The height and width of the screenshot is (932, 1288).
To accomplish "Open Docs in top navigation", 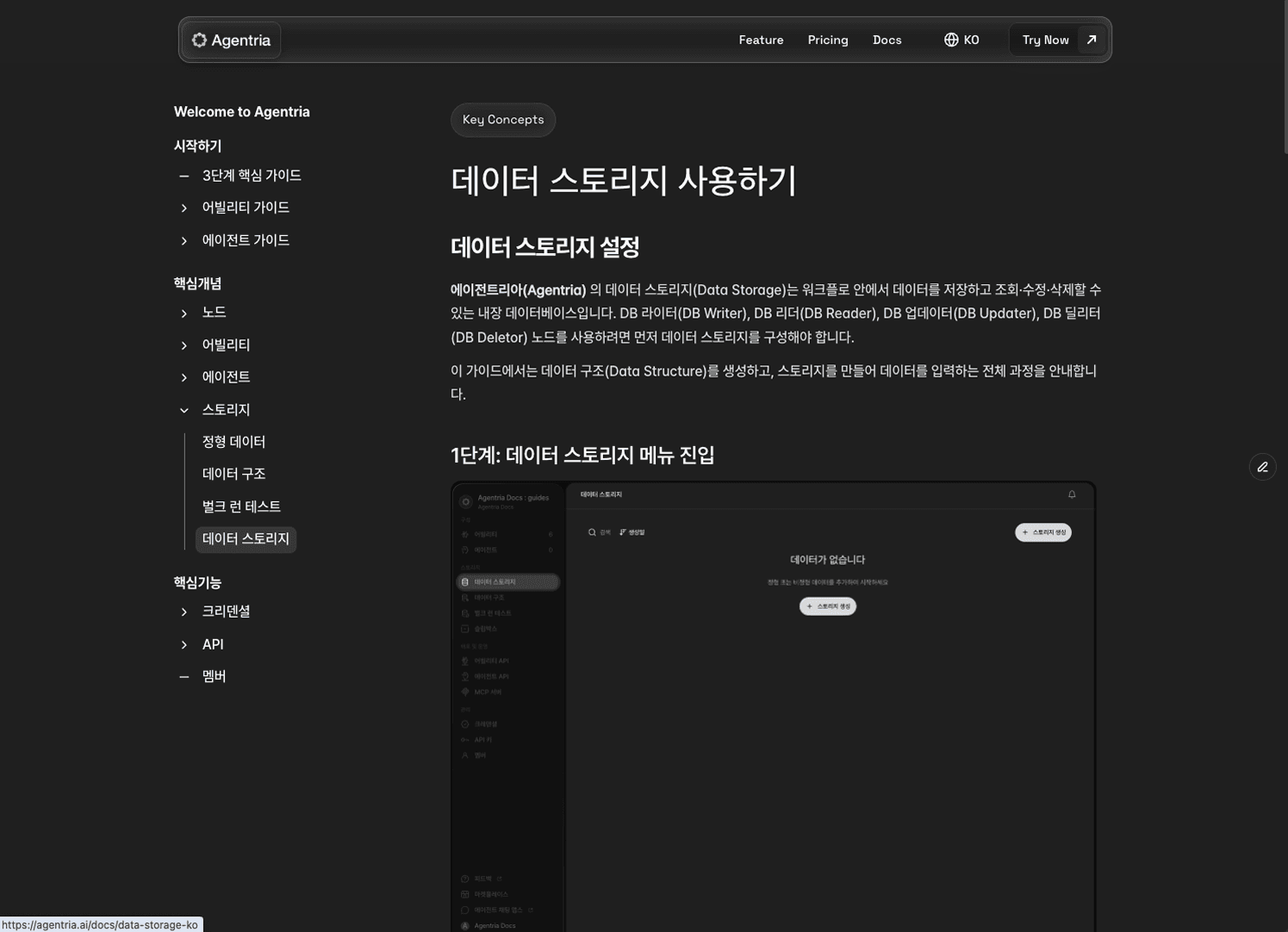I will point(887,40).
